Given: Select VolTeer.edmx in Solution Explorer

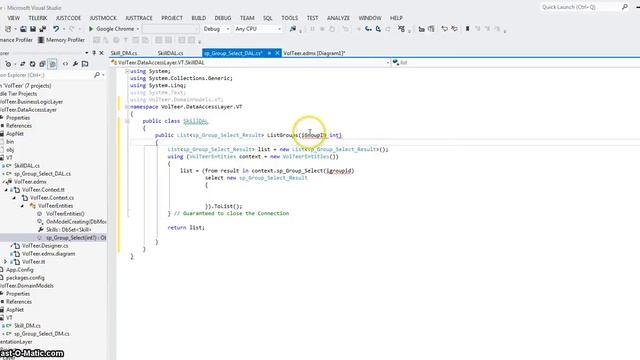Looking at the screenshot, I should point(30,182).
